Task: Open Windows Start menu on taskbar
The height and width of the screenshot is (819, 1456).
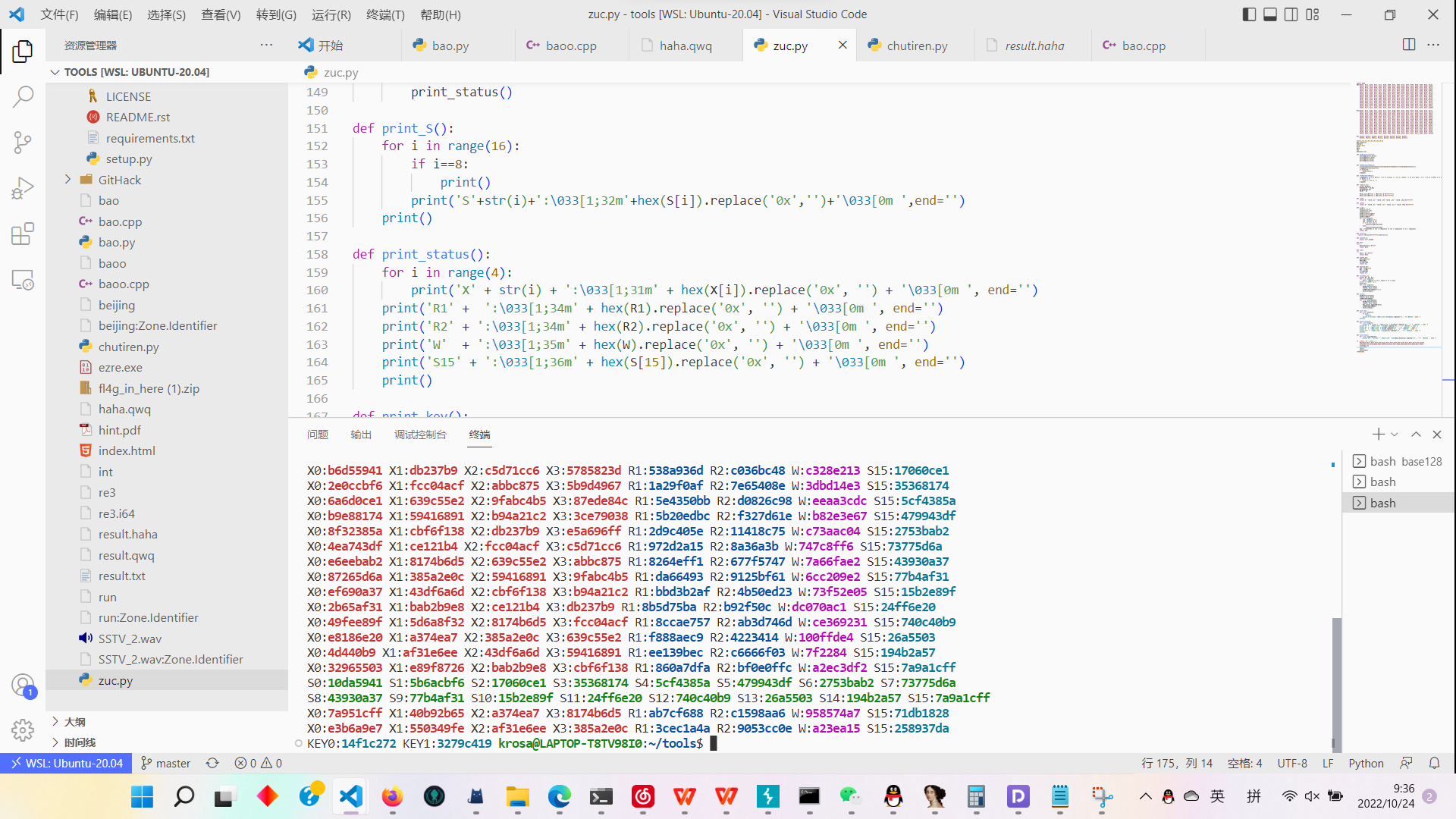Action: click(142, 796)
